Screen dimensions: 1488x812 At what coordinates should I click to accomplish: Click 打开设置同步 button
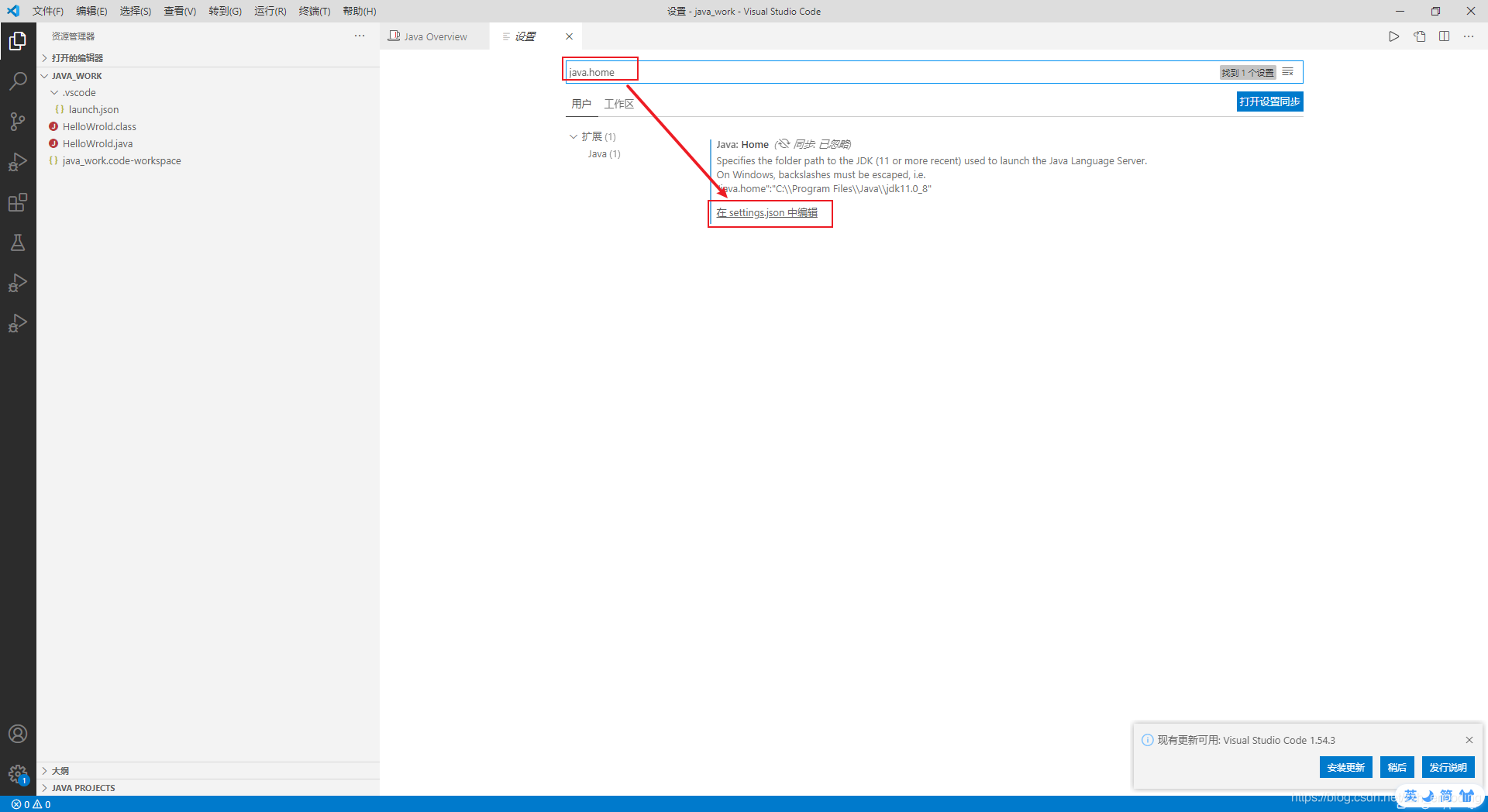tap(1269, 101)
